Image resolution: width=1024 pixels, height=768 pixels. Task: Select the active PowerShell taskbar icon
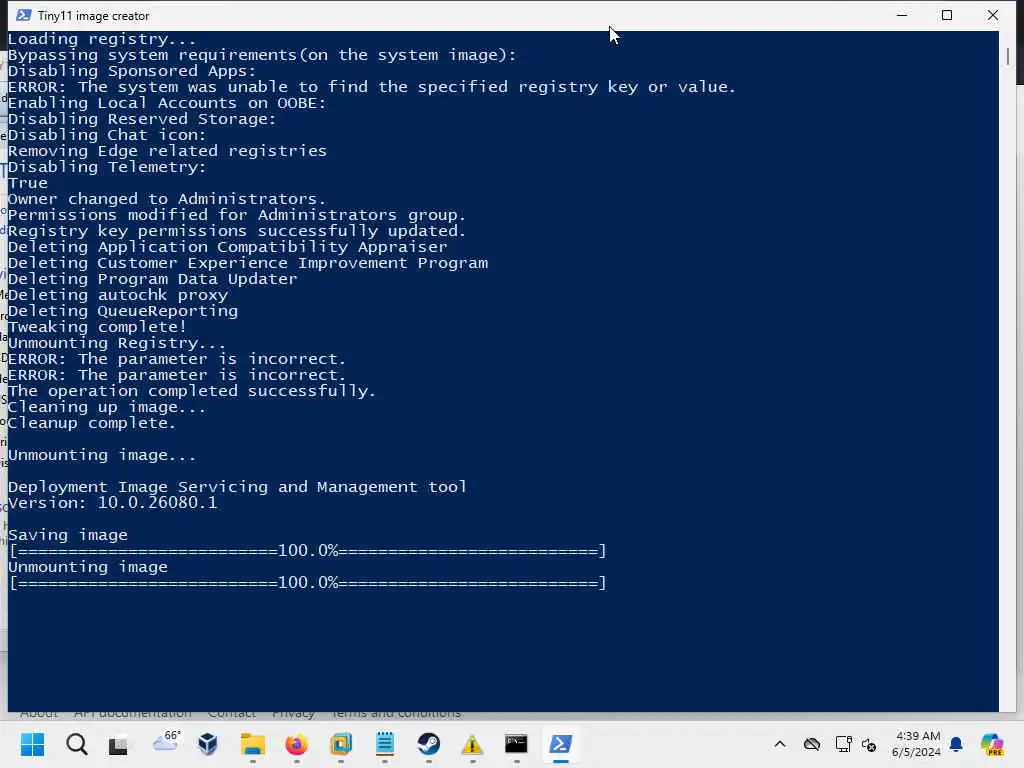click(560, 744)
